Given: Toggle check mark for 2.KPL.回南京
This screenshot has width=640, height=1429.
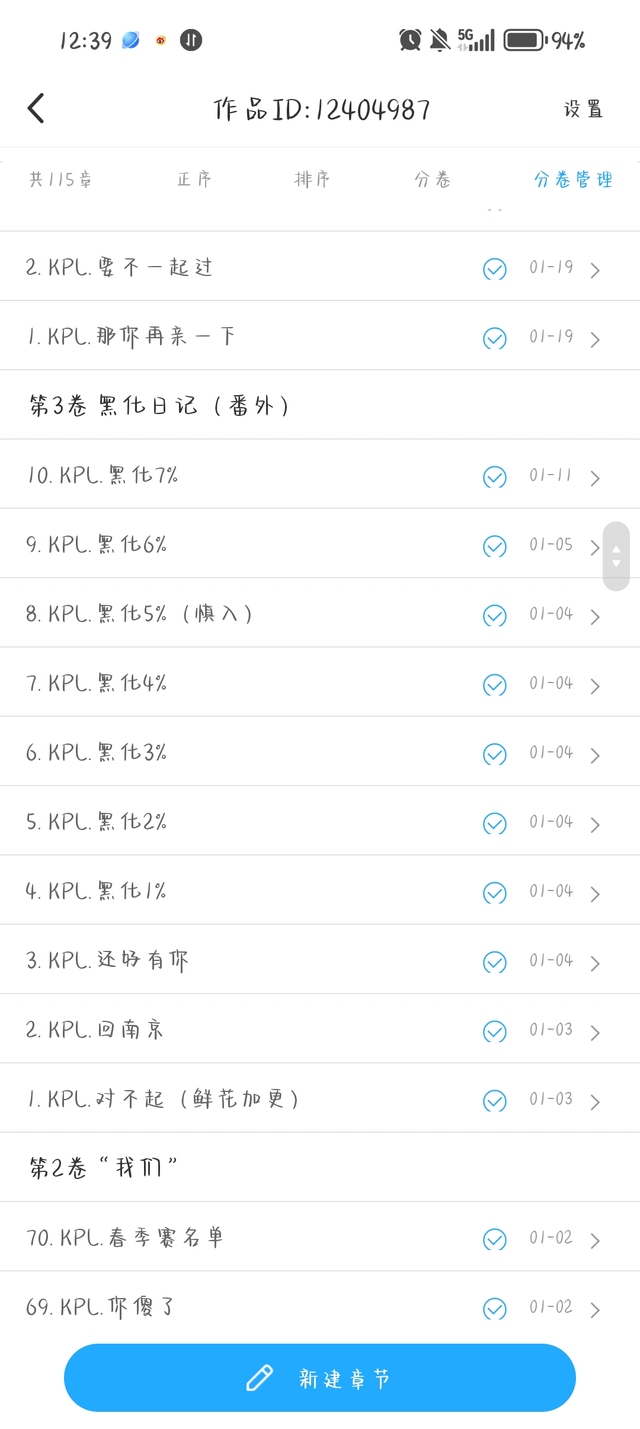Looking at the screenshot, I should [x=494, y=1031].
